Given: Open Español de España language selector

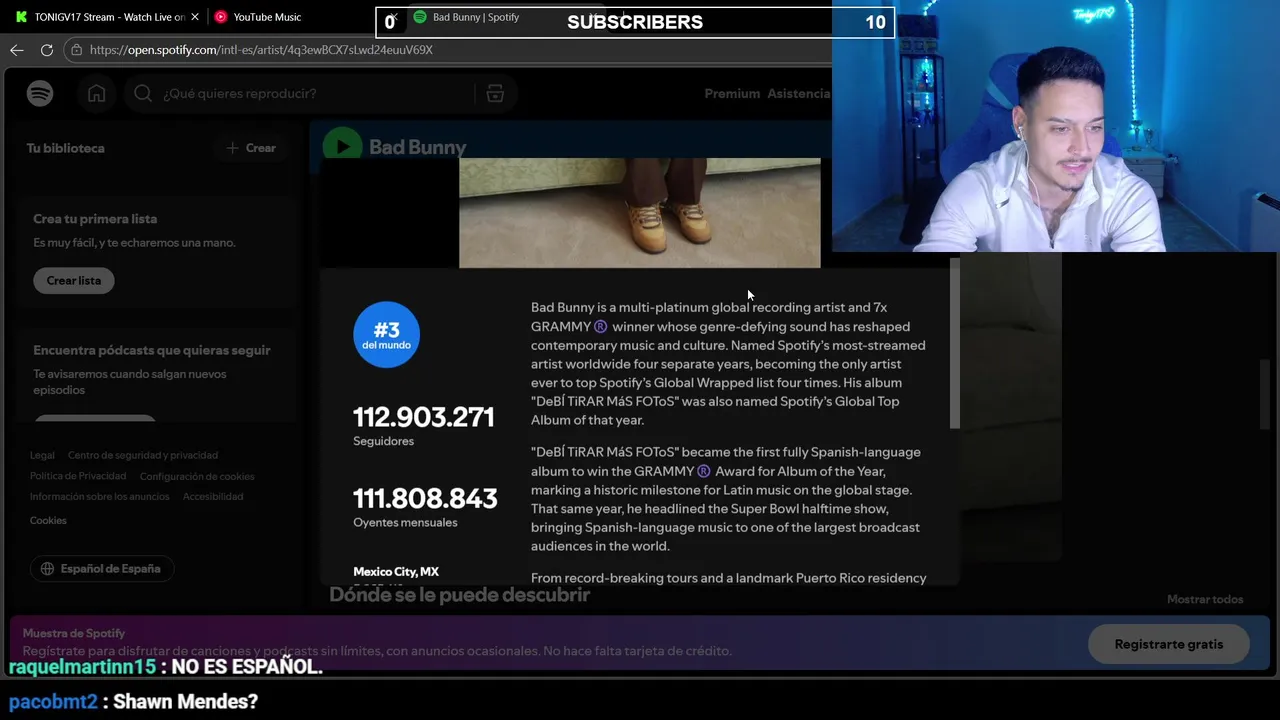Looking at the screenshot, I should tap(101, 569).
